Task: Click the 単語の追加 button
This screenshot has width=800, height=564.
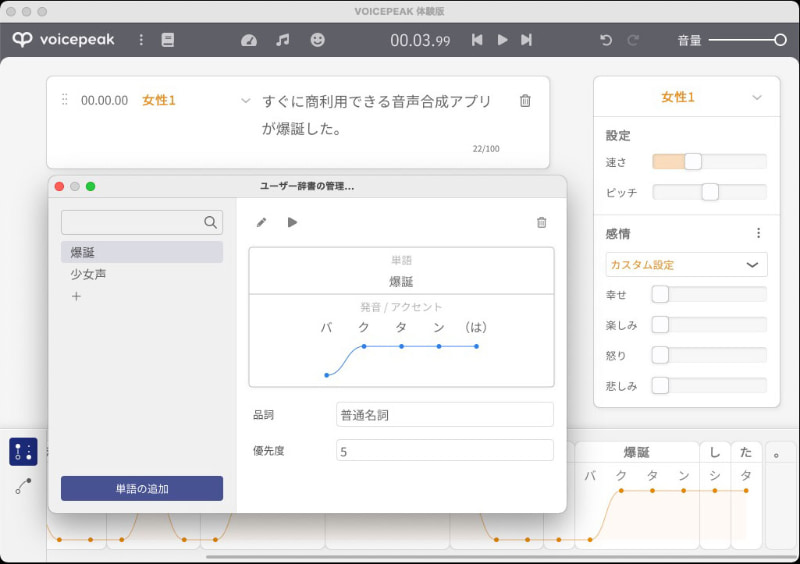Action: pos(142,488)
